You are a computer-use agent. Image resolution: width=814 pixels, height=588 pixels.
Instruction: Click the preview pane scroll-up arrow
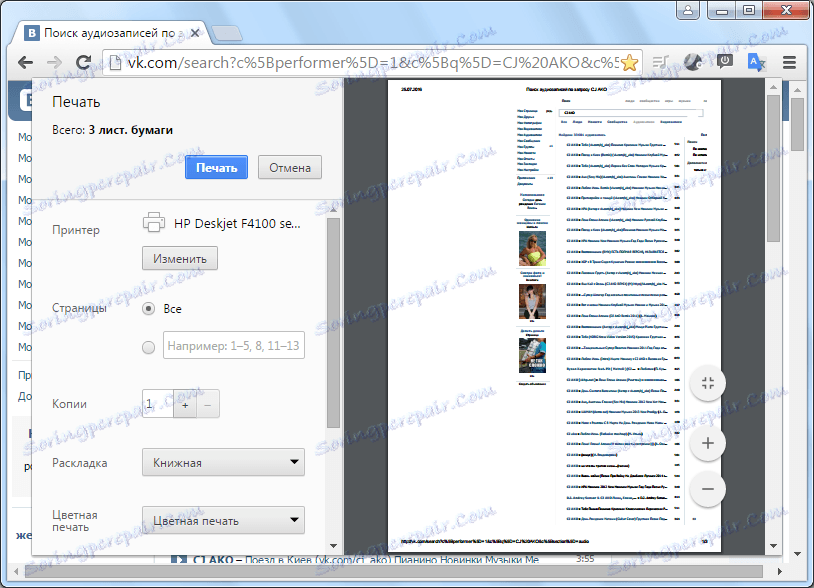[774, 87]
